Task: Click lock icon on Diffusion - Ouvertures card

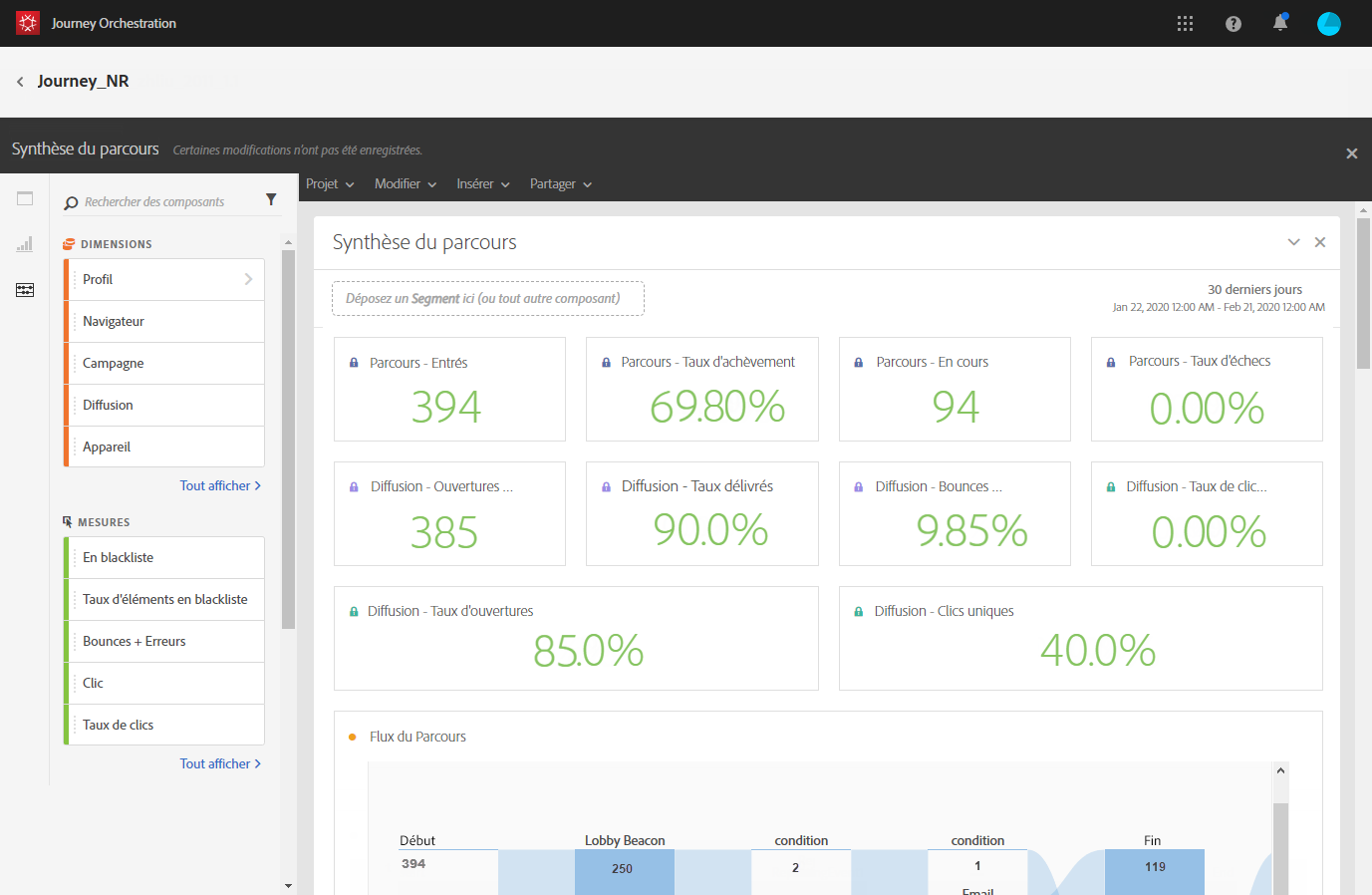Action: (x=354, y=487)
